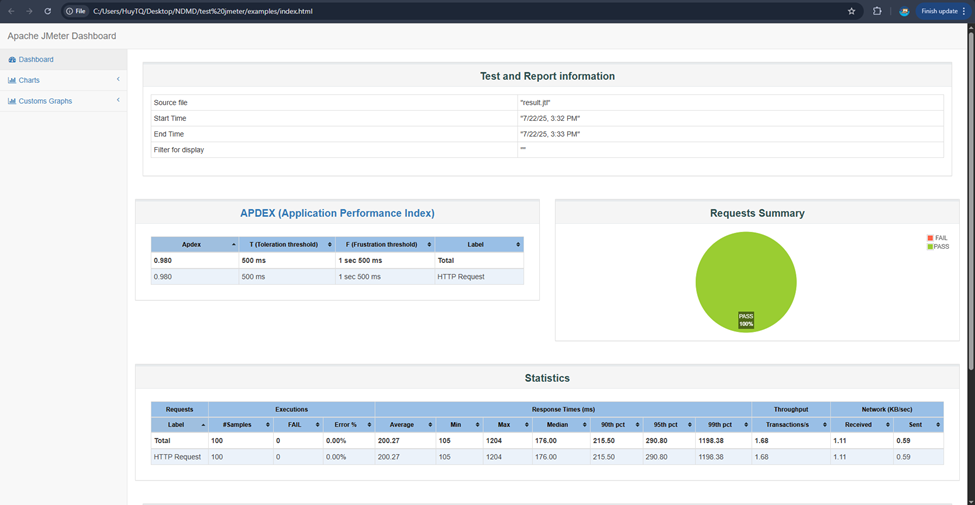Screen dimensions: 975x505
Task: Click the browser forward arrow
Action: tap(29, 11)
